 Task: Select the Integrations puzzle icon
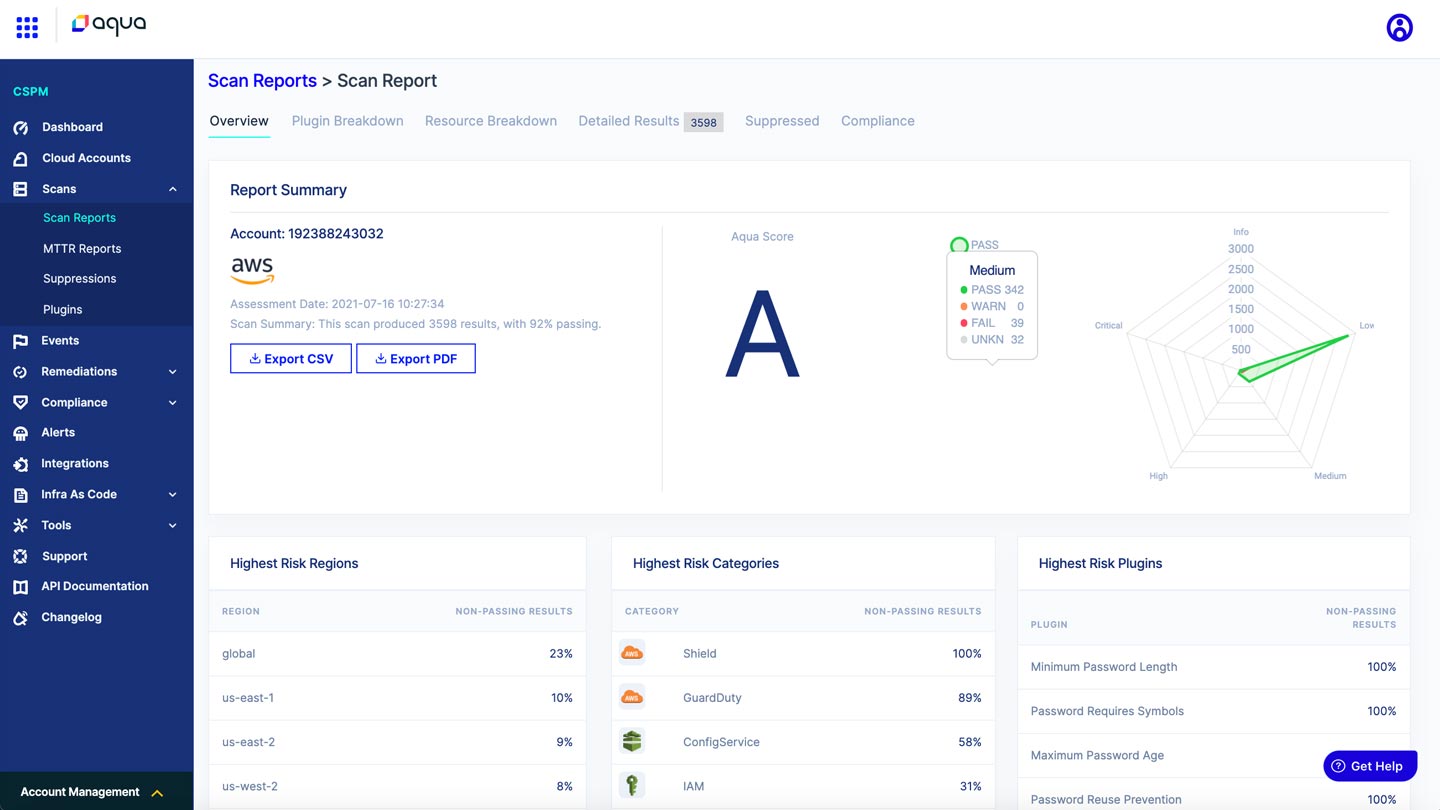pos(21,463)
